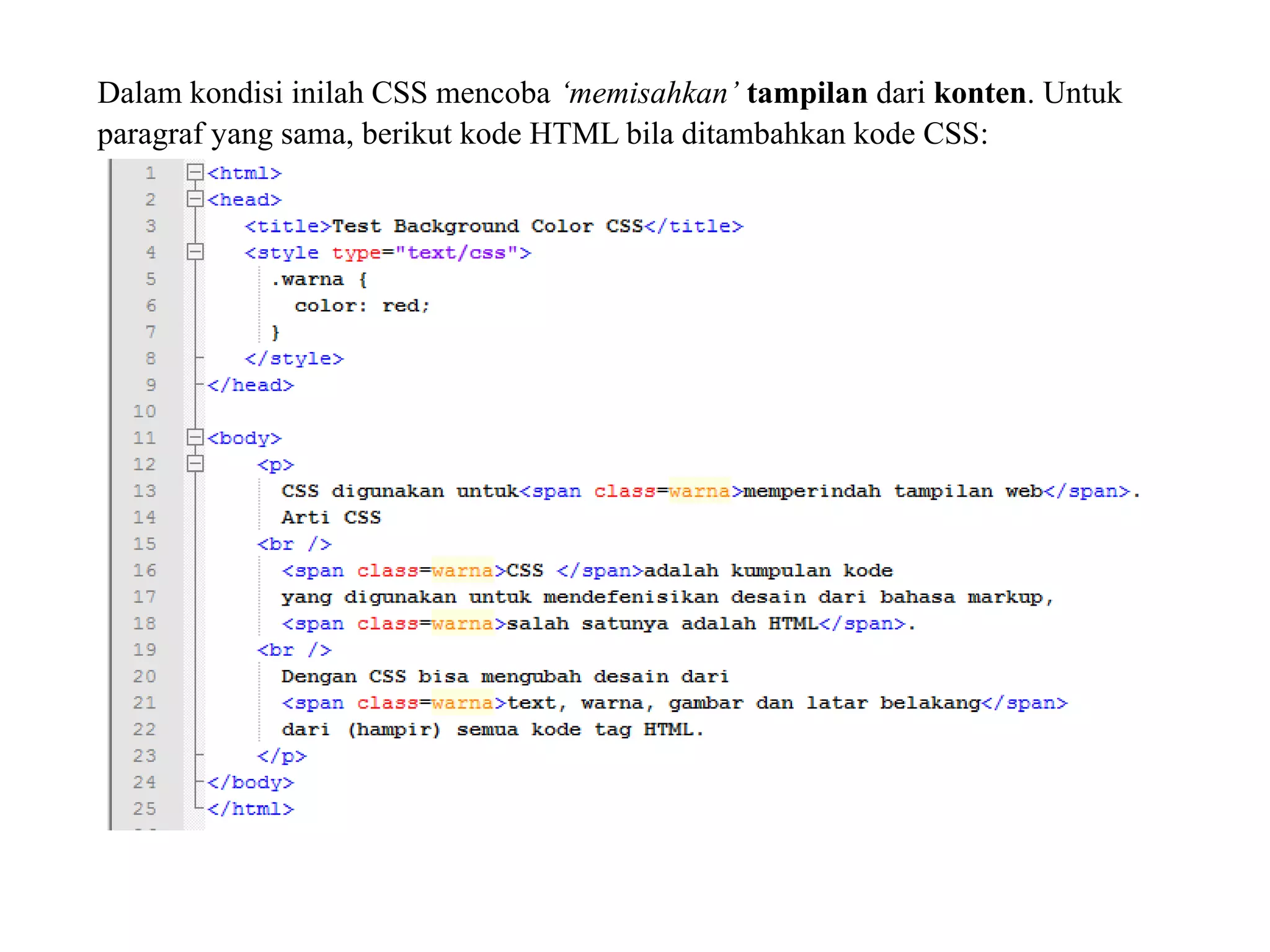Click line number 21 in the gutter
This screenshot has height=952, width=1270.
pyautogui.click(x=144, y=702)
